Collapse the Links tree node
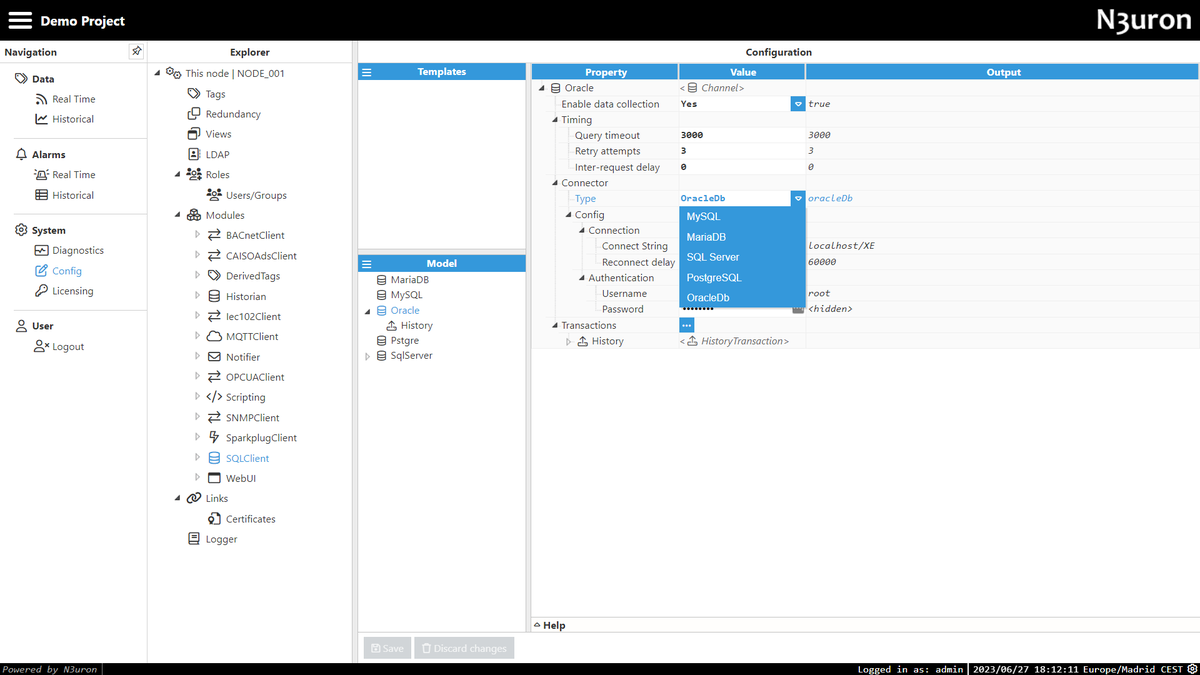Viewport: 1200px width, 675px height. tap(178, 498)
